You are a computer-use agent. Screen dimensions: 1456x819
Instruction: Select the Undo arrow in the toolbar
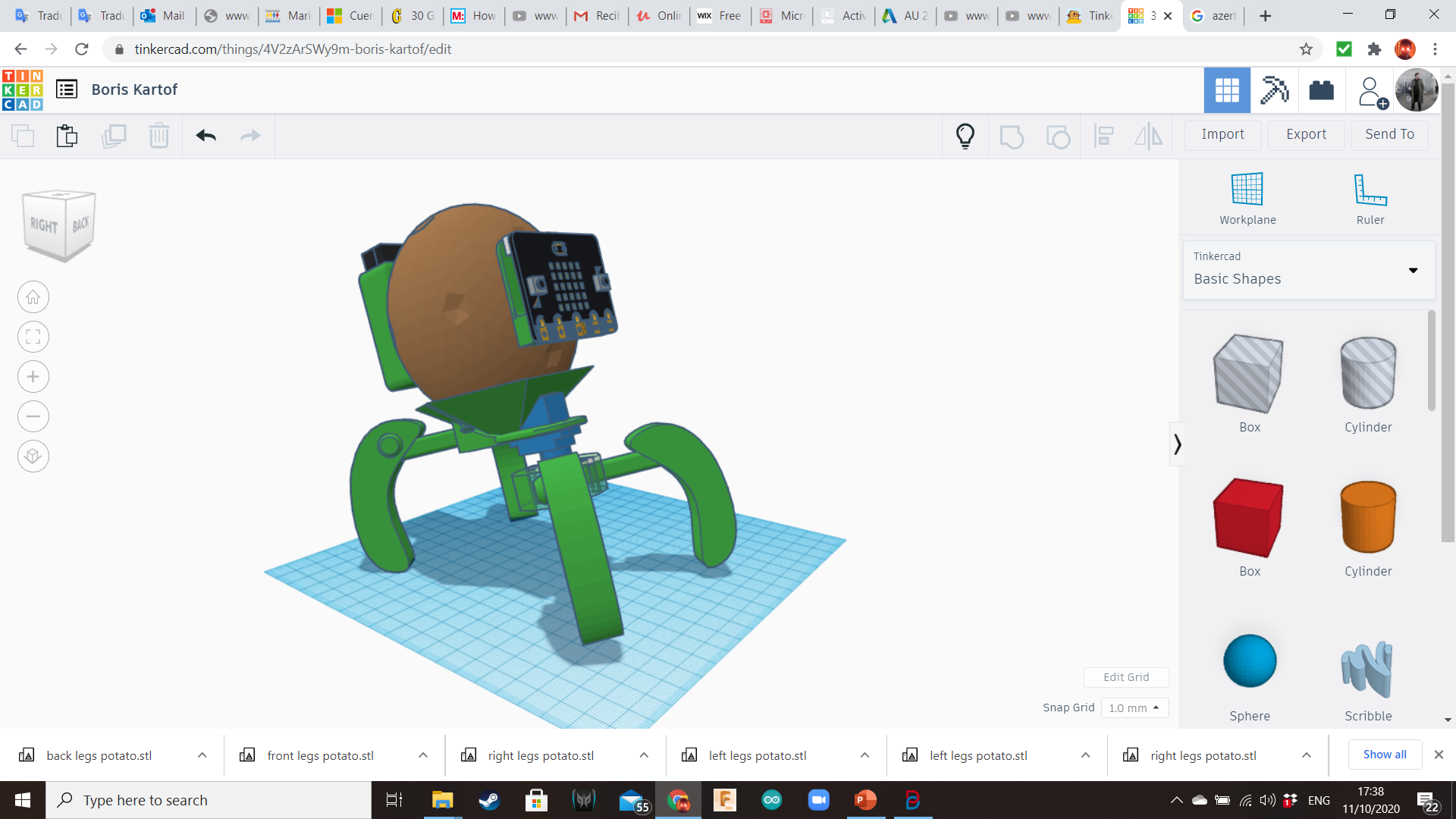coord(205,135)
